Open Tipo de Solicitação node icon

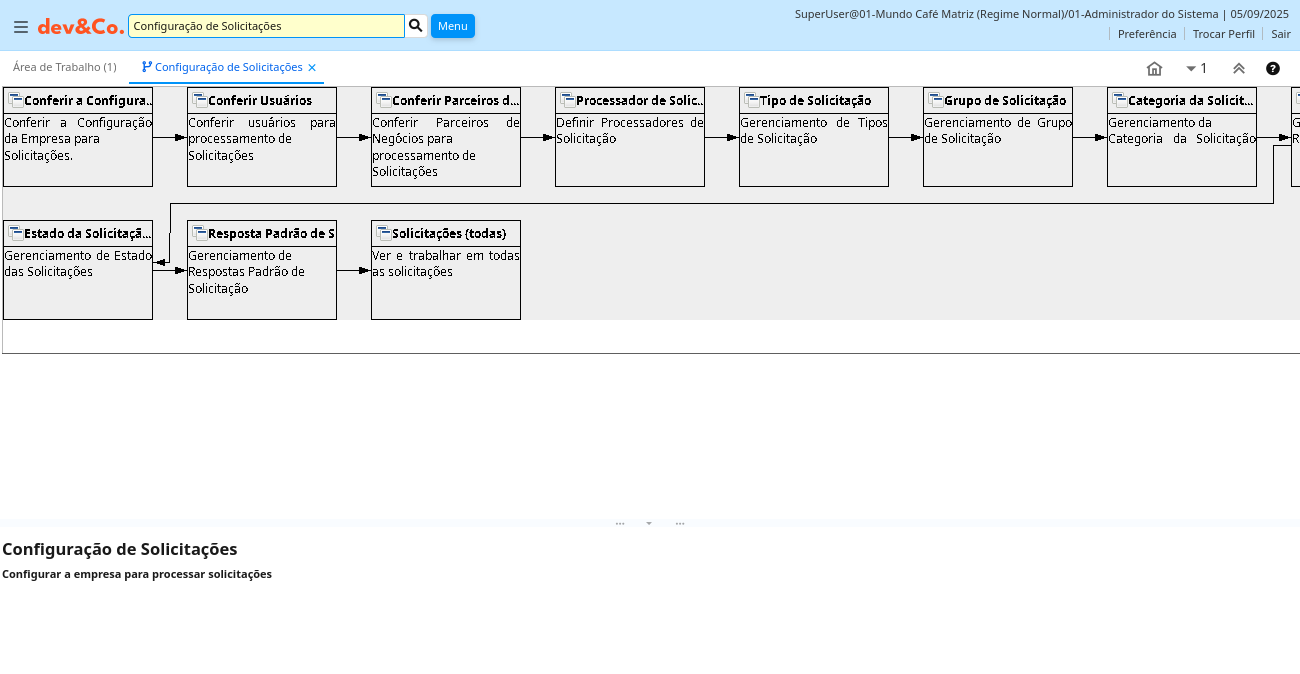[x=752, y=100]
